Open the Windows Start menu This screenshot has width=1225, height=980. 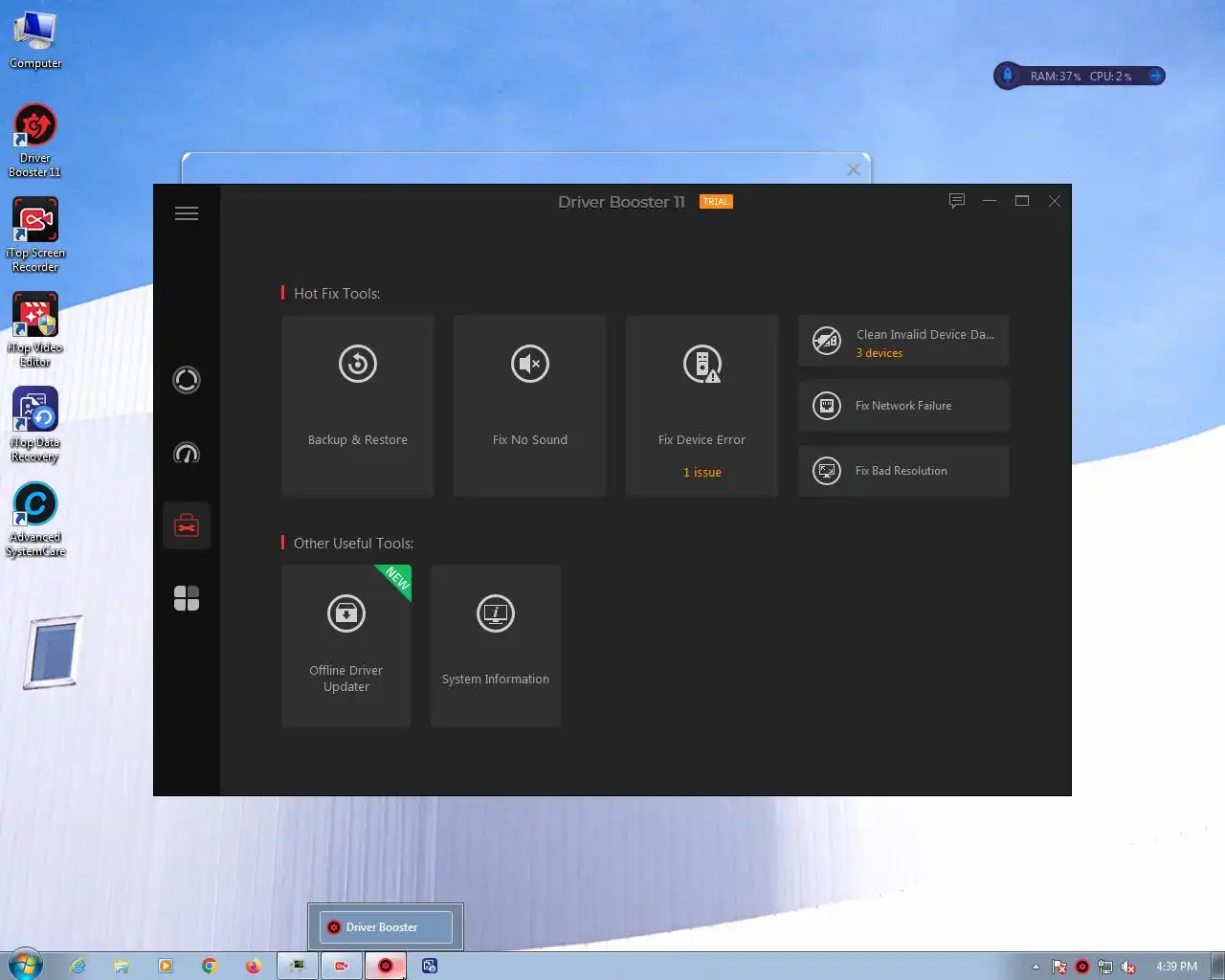click(x=25, y=966)
